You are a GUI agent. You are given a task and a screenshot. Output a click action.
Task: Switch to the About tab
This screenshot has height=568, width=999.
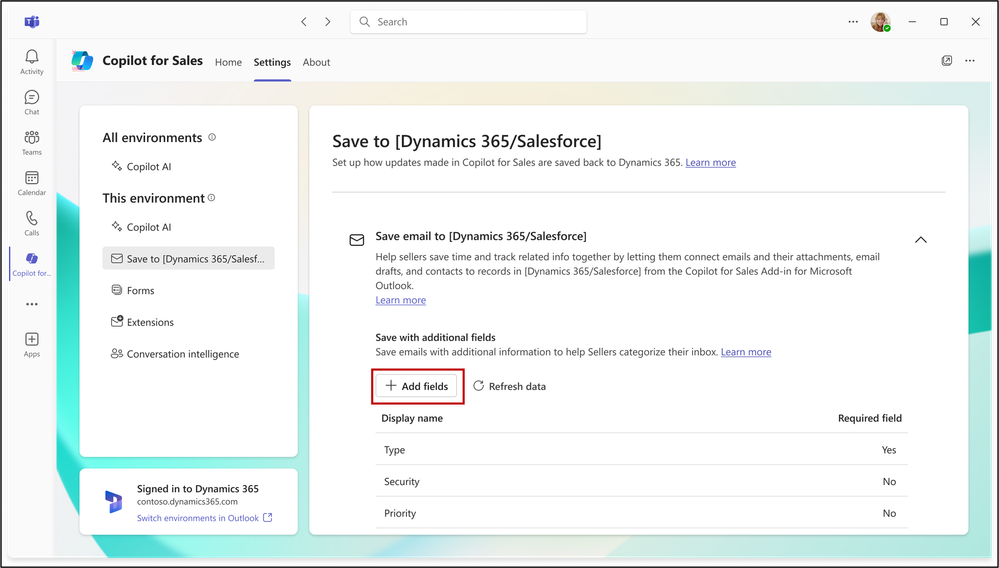tap(316, 62)
